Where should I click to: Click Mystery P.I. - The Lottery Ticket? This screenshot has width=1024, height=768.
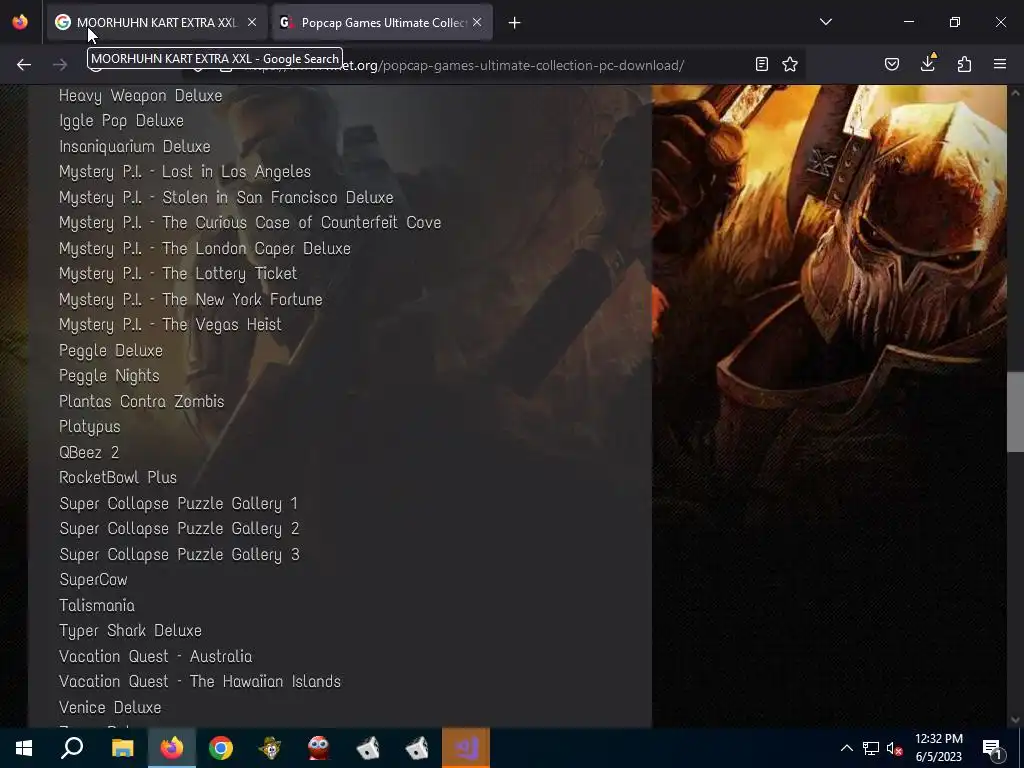(178, 274)
